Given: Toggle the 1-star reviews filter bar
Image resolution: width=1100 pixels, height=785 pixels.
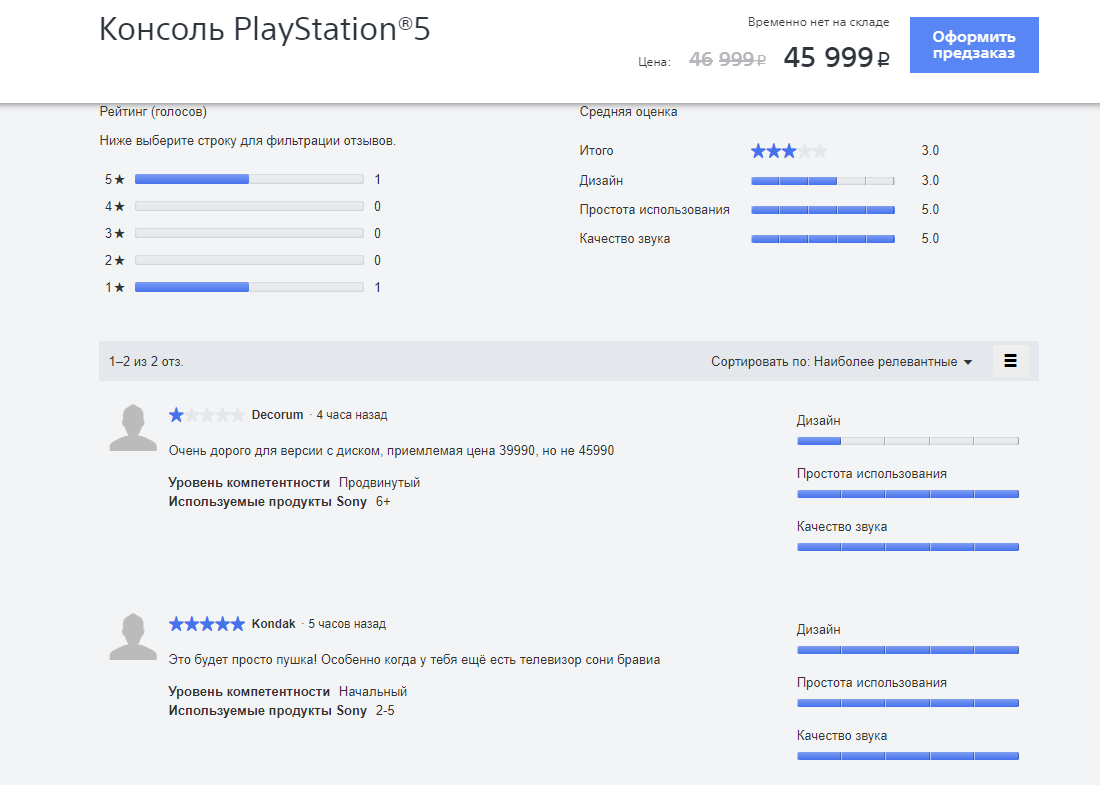Looking at the screenshot, I should click(x=249, y=286).
